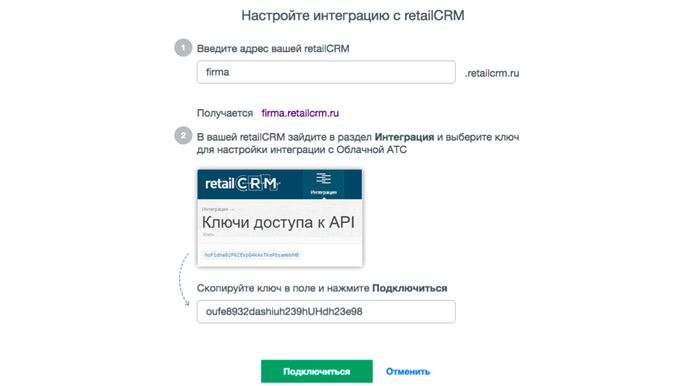
Task: Click the bold Интеграция word in instructions
Action: [404, 137]
